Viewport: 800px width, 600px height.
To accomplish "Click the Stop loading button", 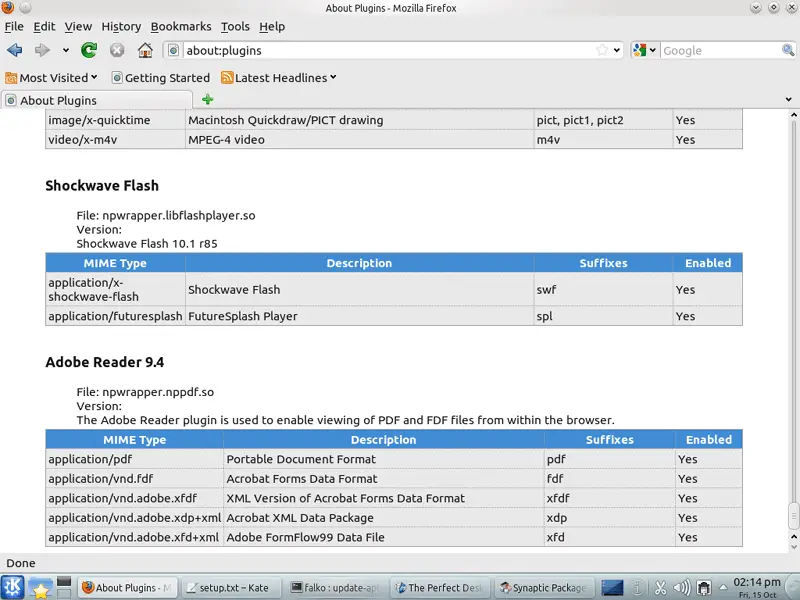I will (117, 50).
